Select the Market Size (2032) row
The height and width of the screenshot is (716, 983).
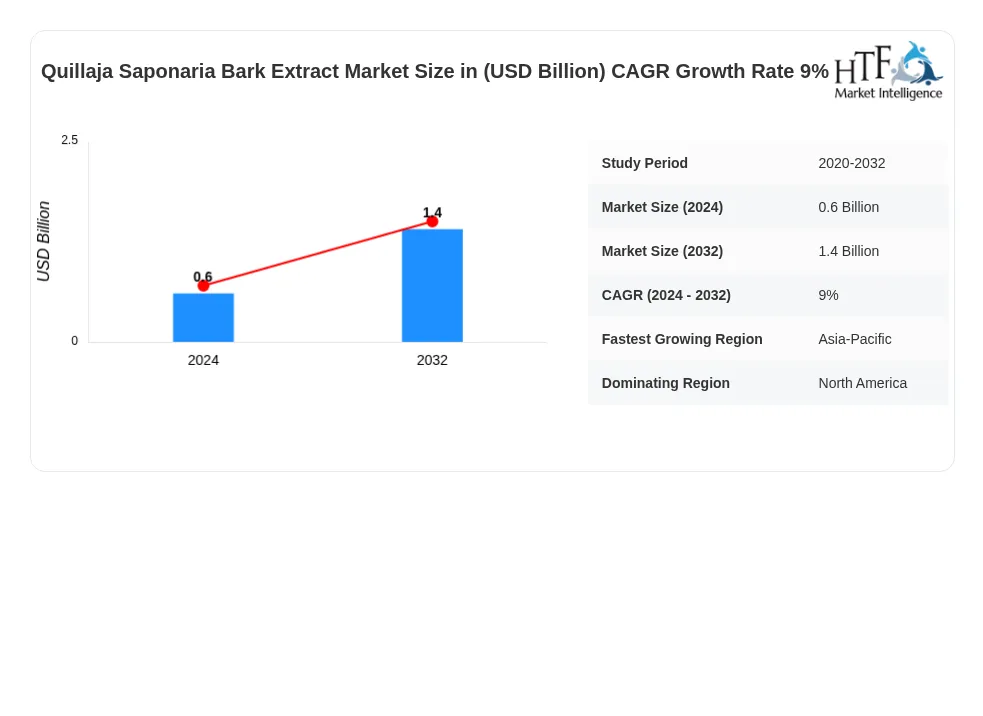(768, 251)
